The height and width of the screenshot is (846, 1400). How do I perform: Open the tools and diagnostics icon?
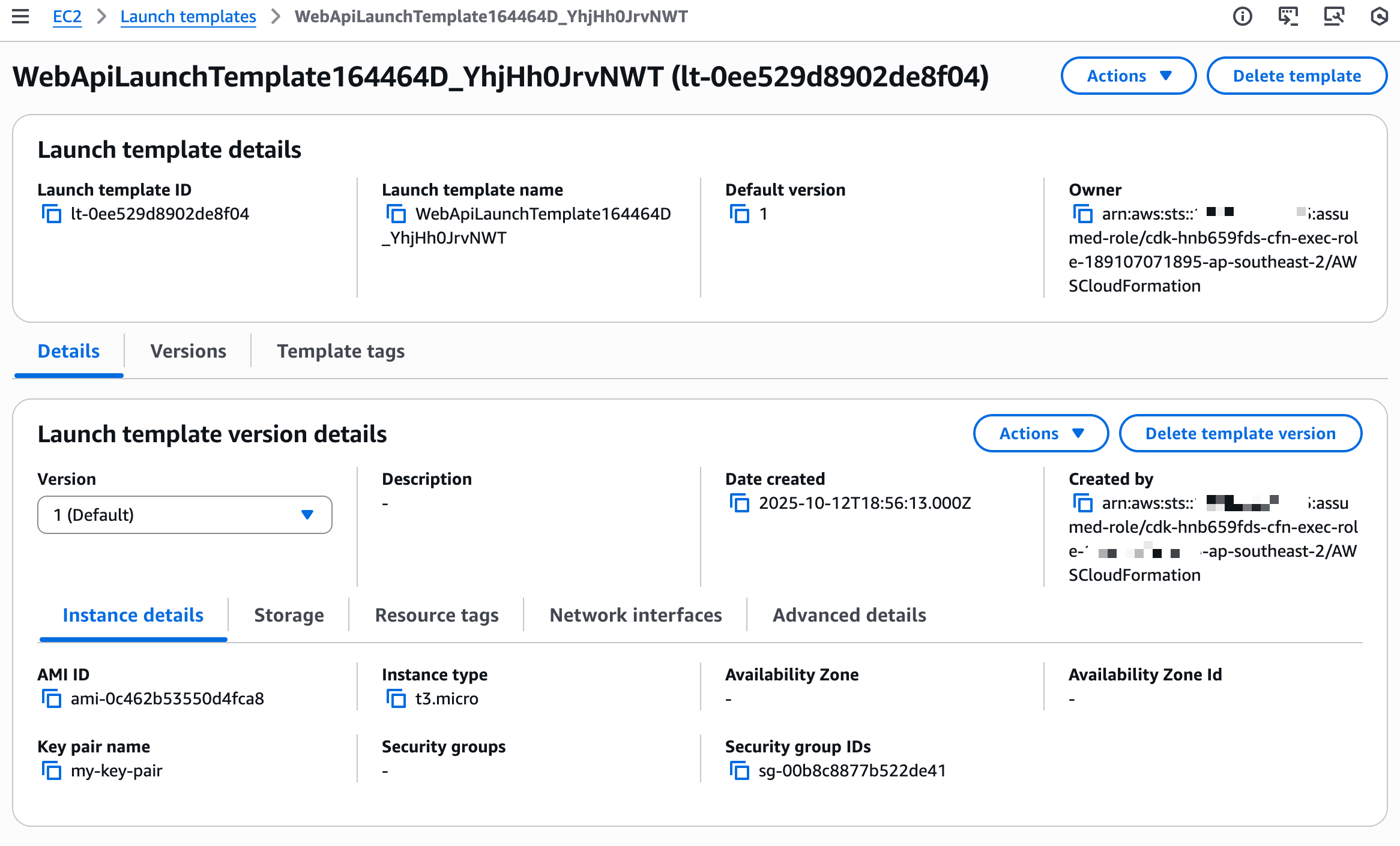pyautogui.click(x=1334, y=16)
